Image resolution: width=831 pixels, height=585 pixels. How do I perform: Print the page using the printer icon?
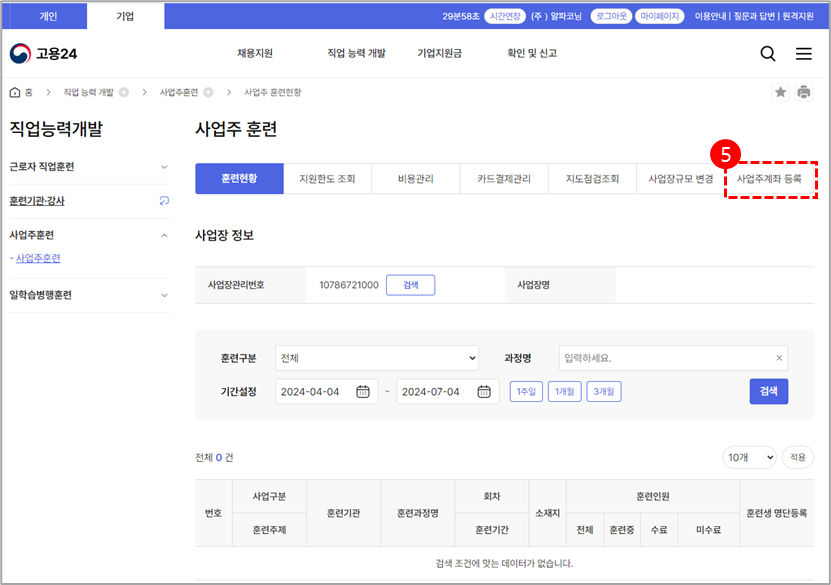(x=804, y=92)
